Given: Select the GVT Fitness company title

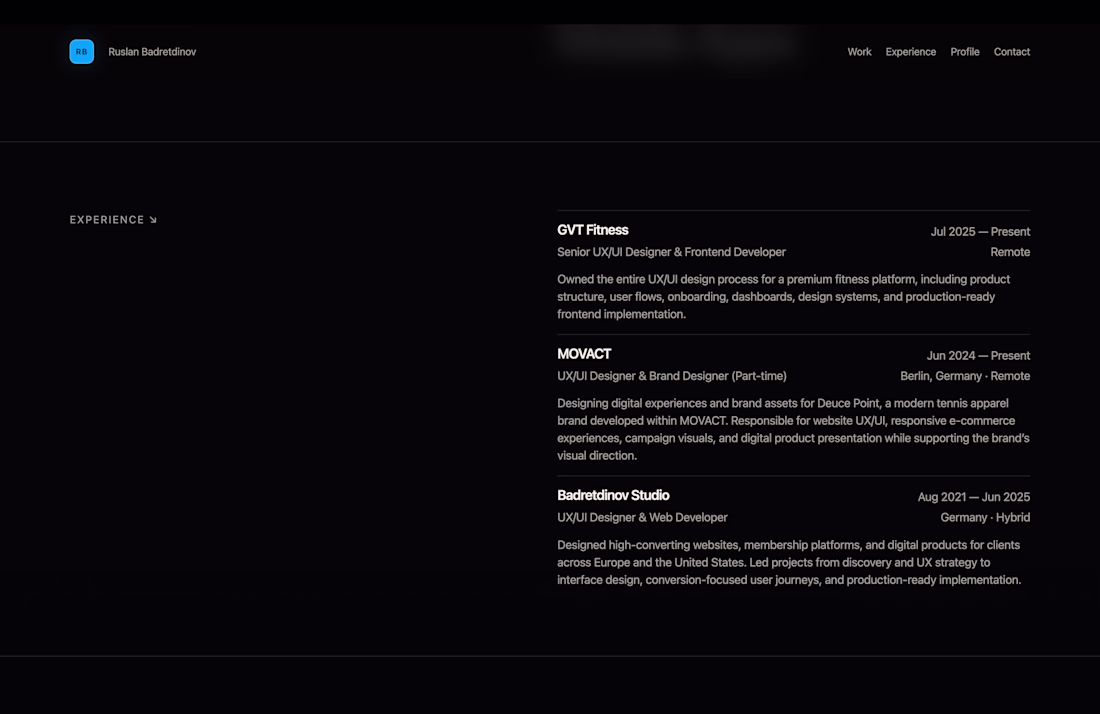Looking at the screenshot, I should tap(593, 230).
